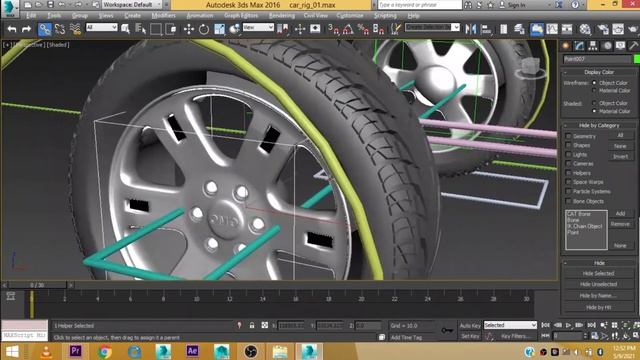
Task: Open the Render Setup icon
Action: click(x=603, y=29)
